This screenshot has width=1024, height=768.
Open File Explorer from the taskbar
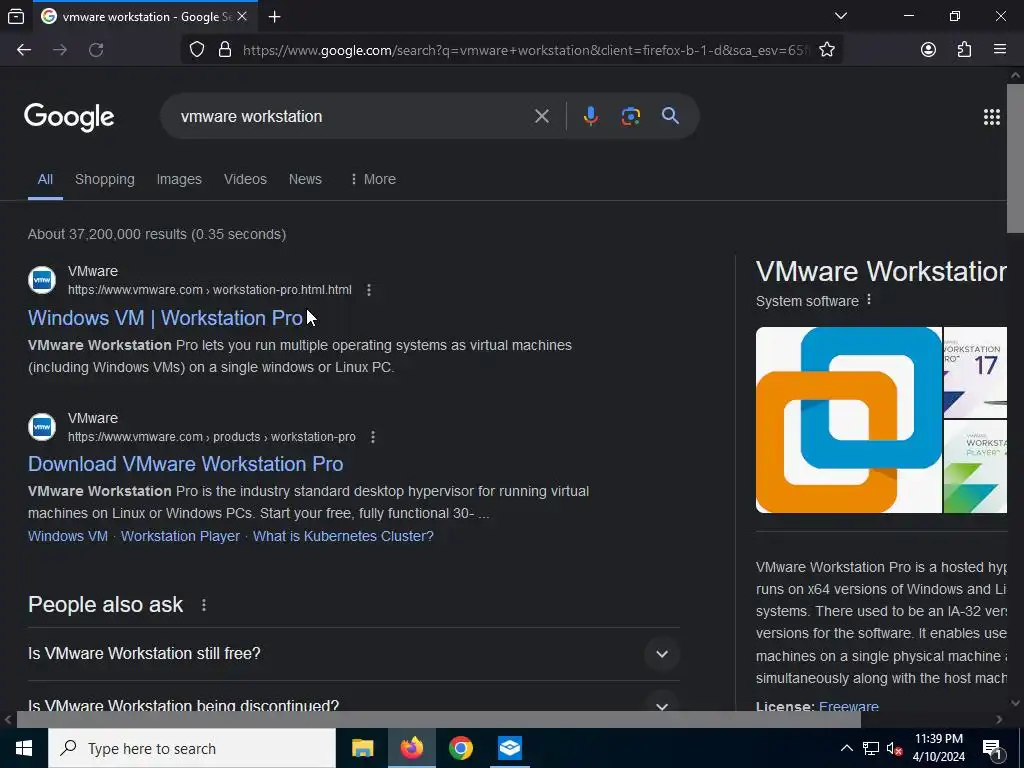pyautogui.click(x=362, y=748)
